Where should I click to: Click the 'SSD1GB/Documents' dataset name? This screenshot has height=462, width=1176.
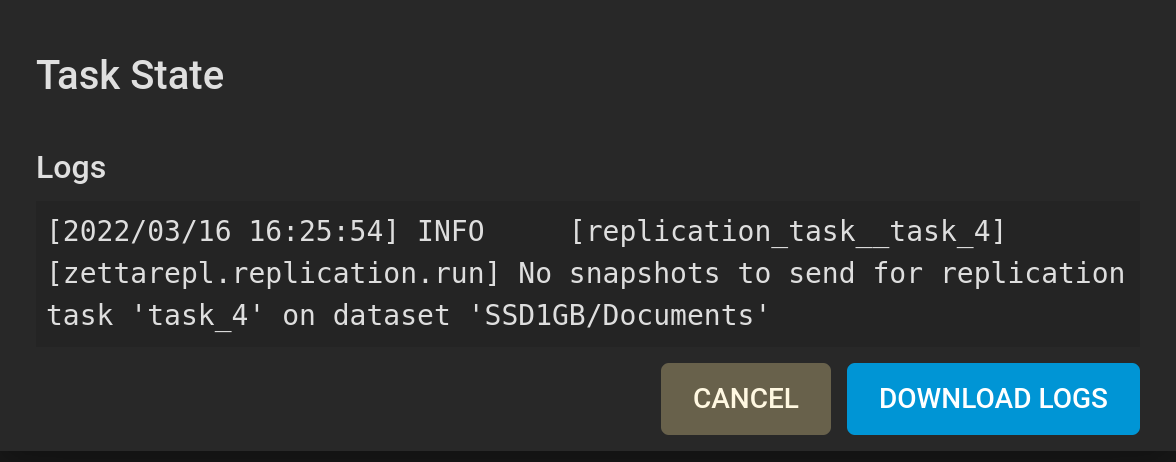pos(619,316)
